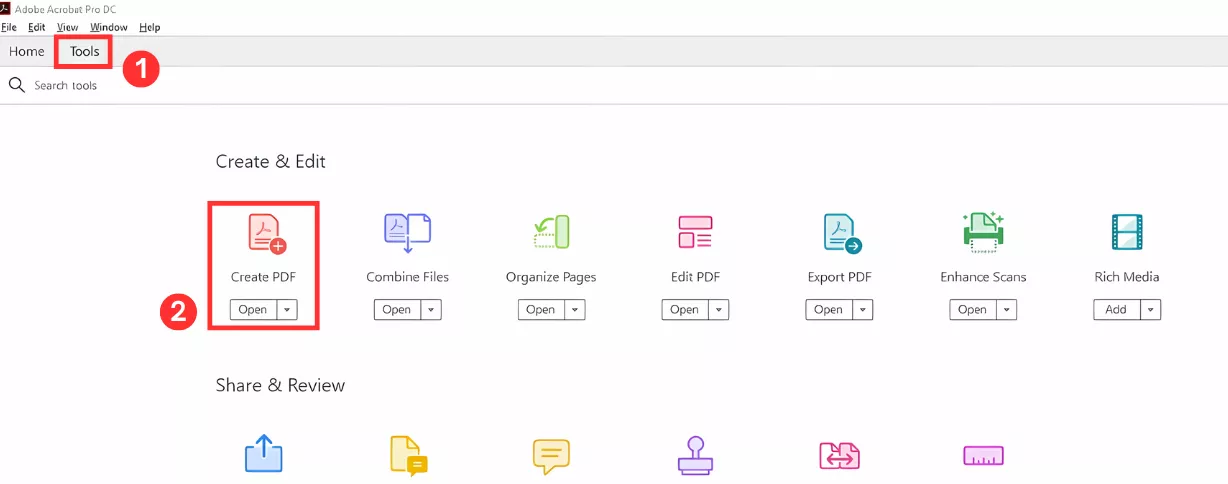This screenshot has height=484, width=1228.
Task: Click the Adobe Acrobat title bar logo
Action: (6, 9)
